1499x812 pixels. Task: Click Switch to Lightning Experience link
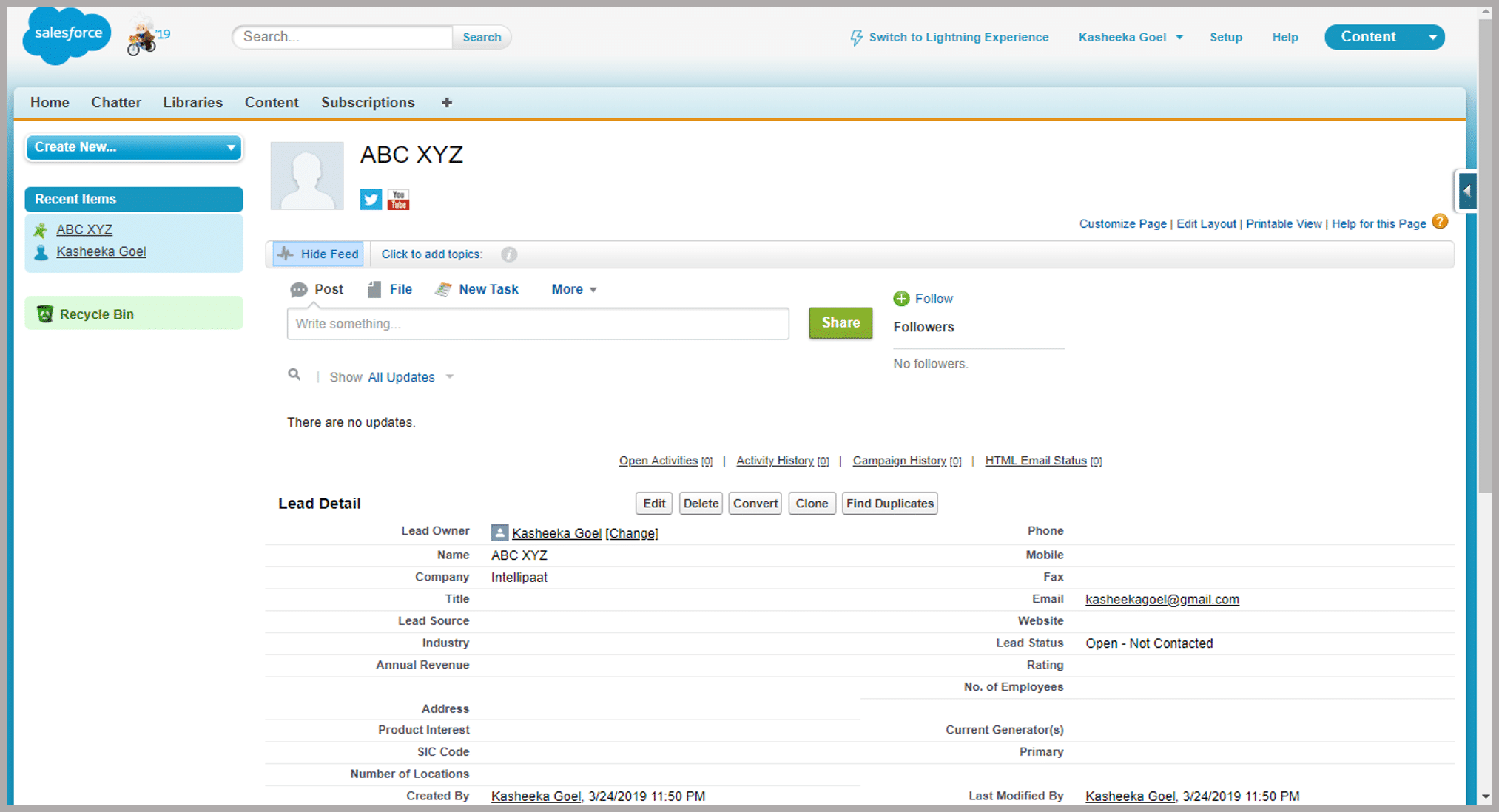coord(958,38)
